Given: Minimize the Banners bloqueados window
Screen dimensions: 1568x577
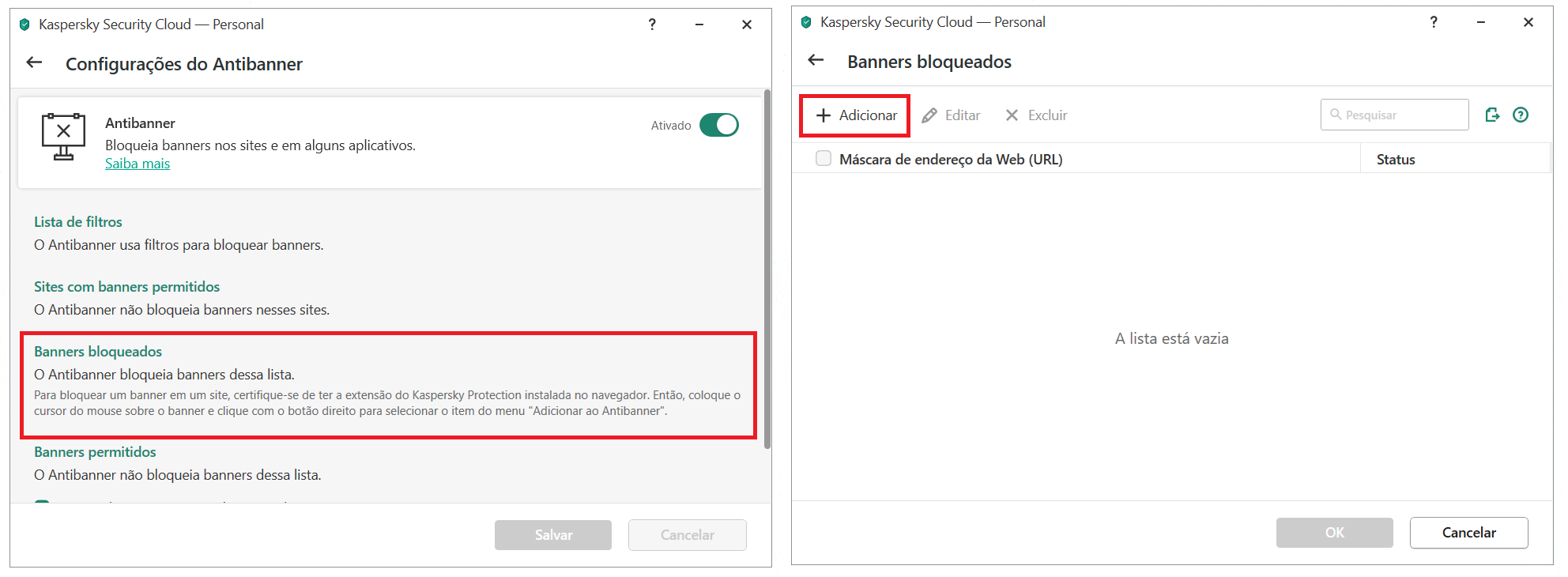Looking at the screenshot, I should [1481, 22].
